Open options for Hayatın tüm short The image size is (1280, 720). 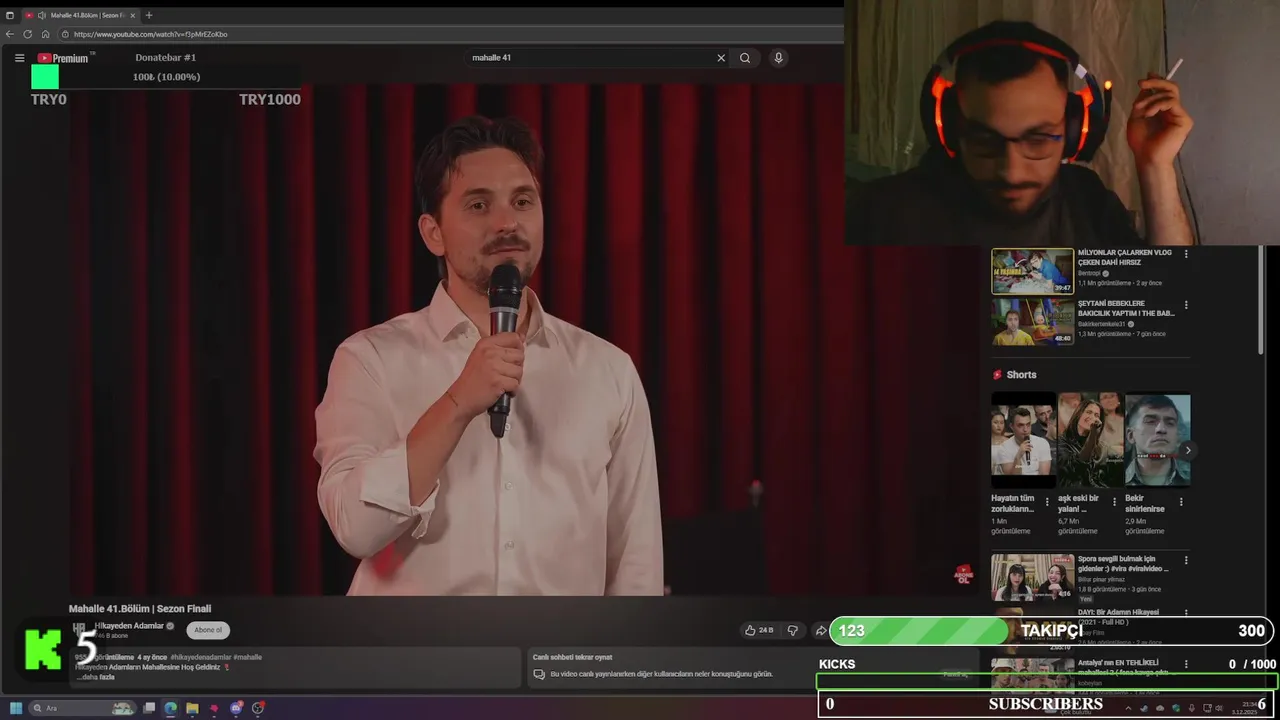(x=1047, y=502)
